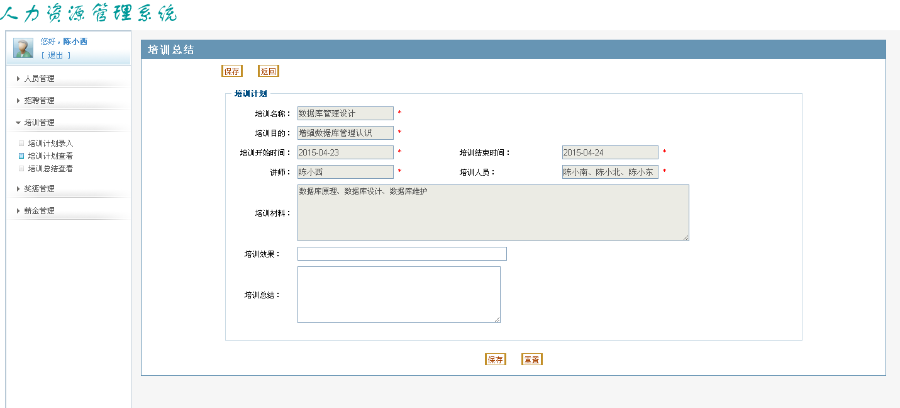This screenshot has width=900, height=408.
Task: Click the 讲师 field
Action: click(346, 172)
